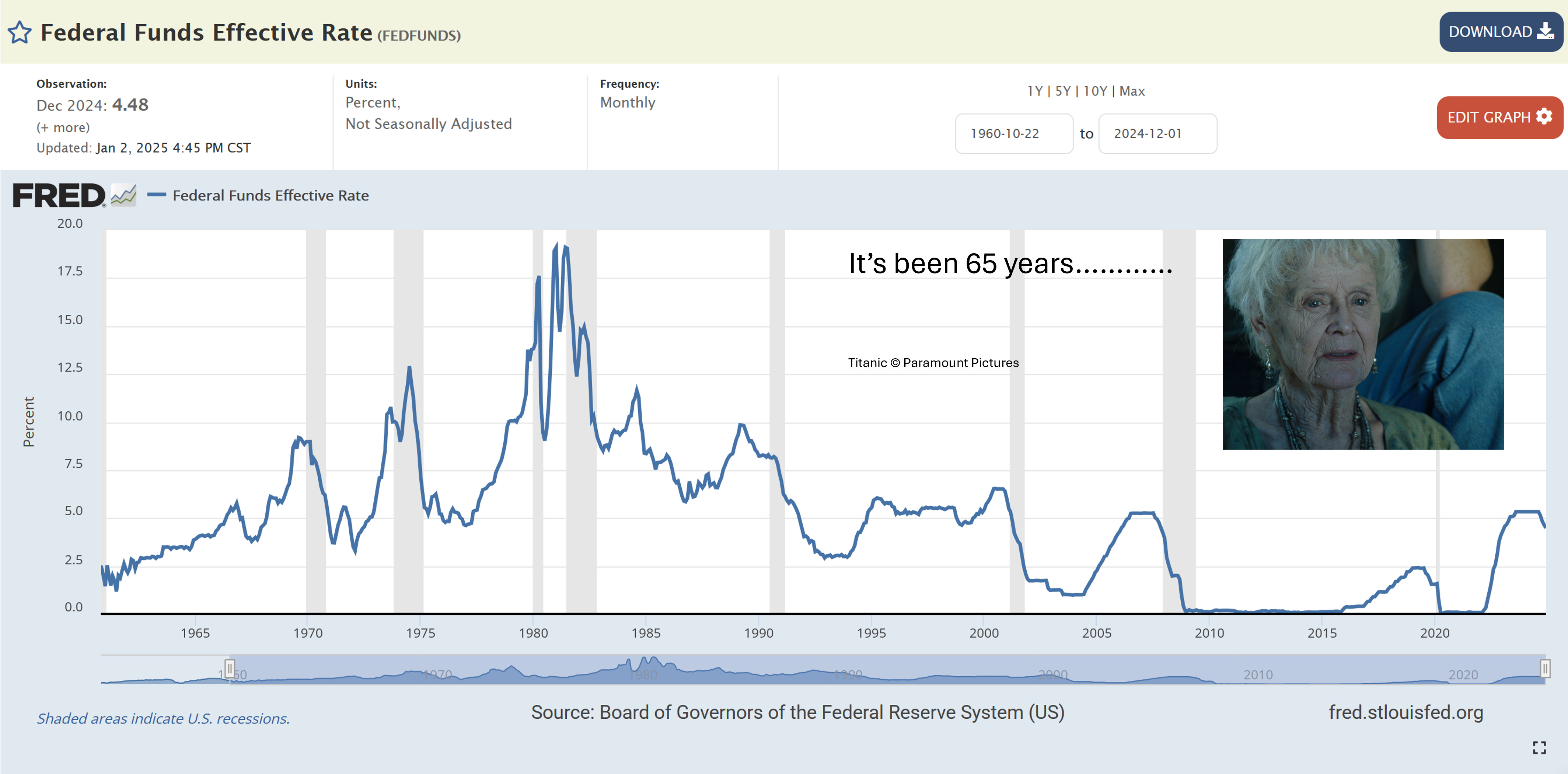This screenshot has height=774, width=1568.
Task: Click the blue legend line swatch
Action: 157,195
